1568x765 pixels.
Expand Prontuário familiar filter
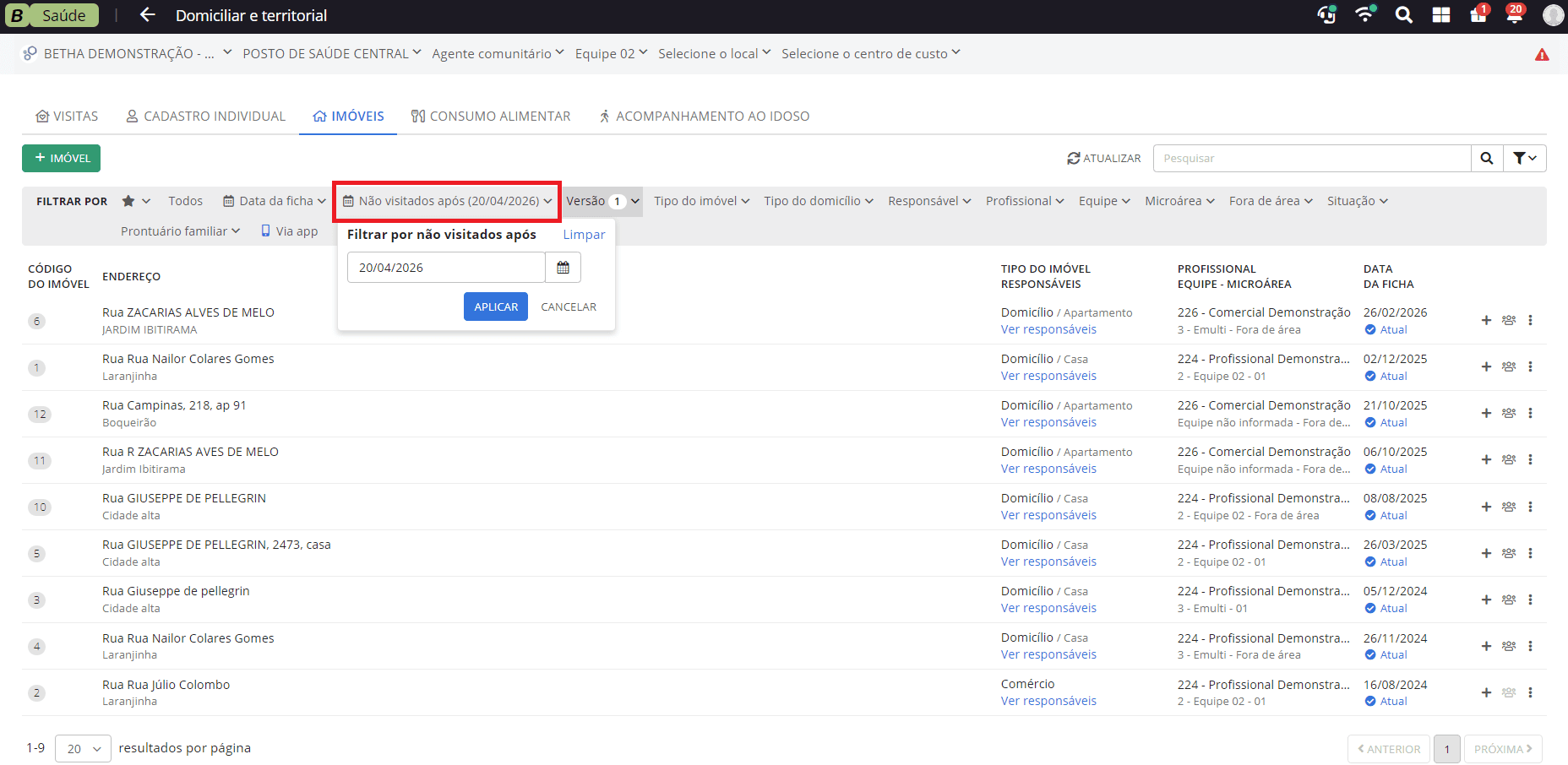coord(180,231)
